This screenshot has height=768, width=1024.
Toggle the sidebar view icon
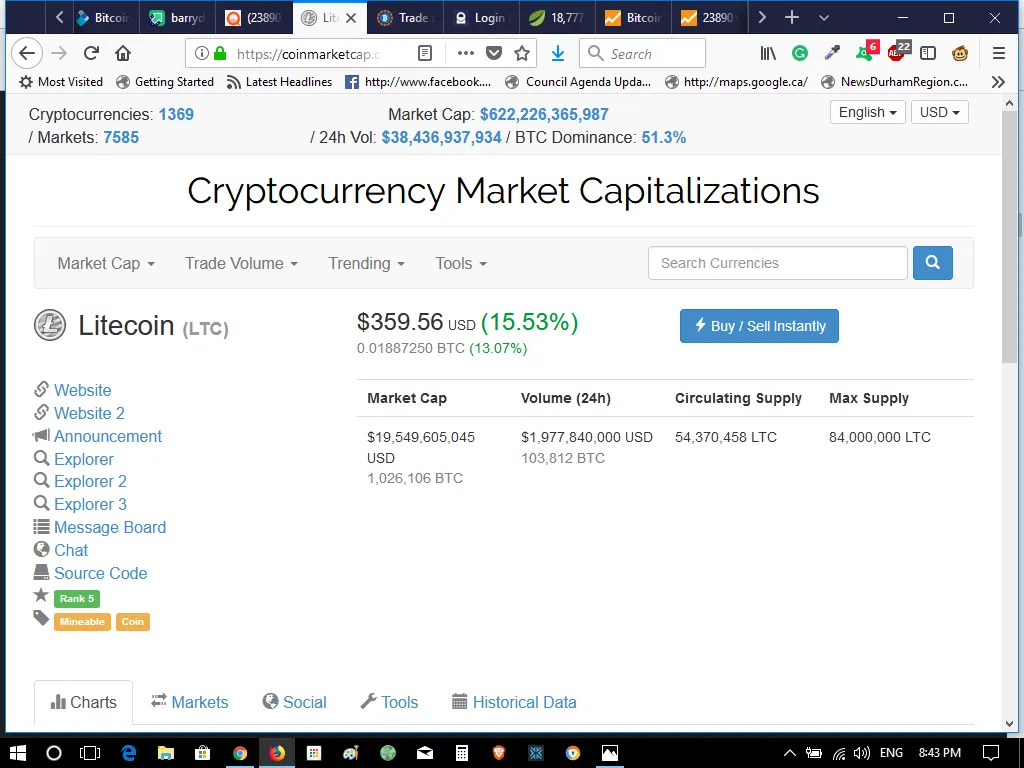coord(928,54)
